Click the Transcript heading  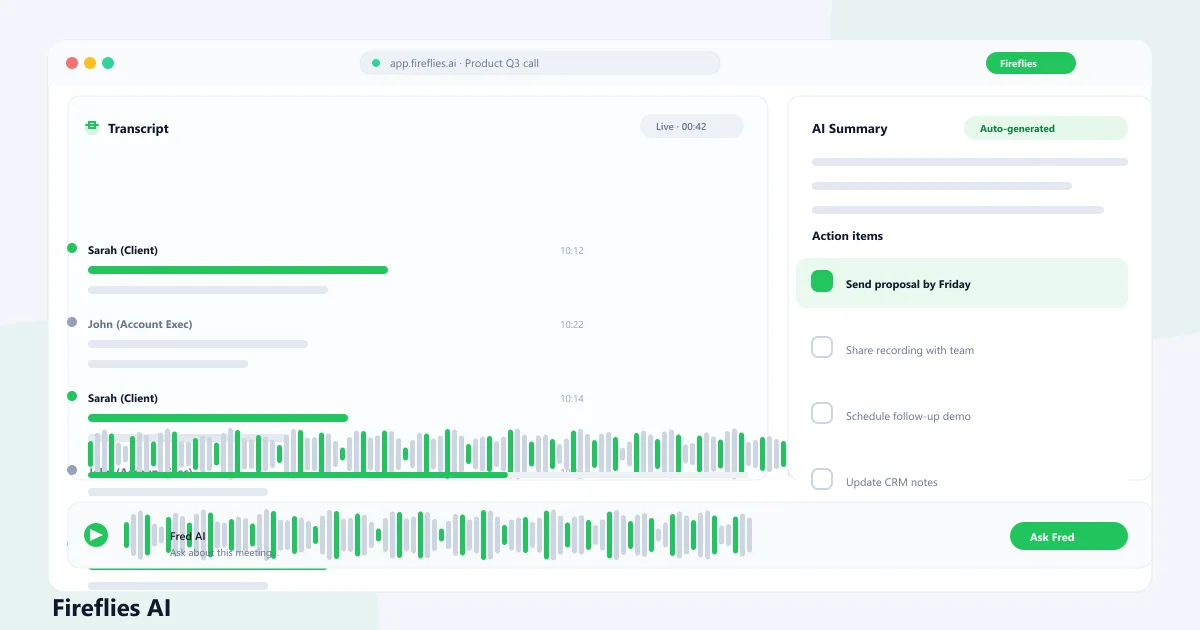tap(138, 128)
